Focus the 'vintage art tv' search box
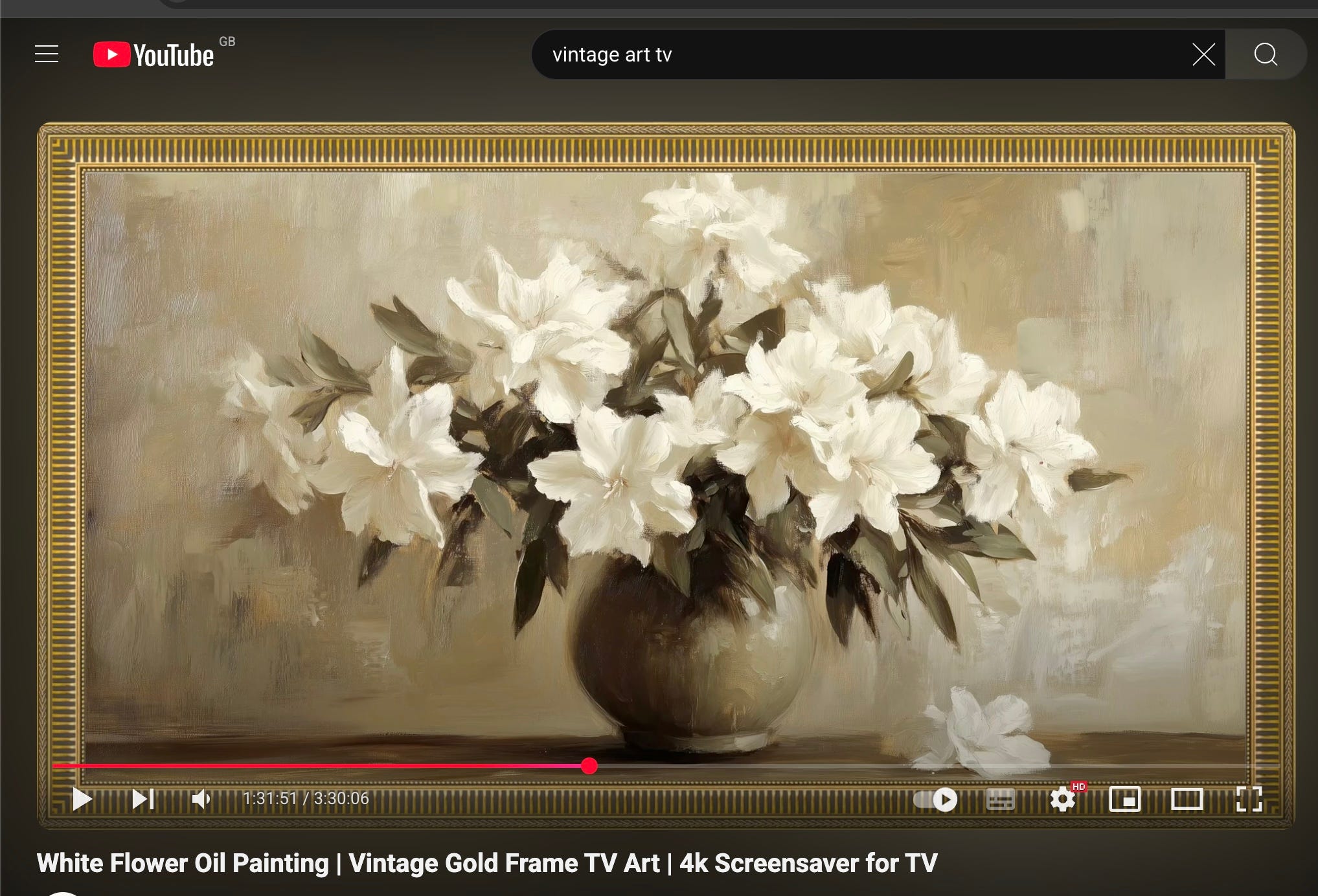Viewport: 1318px width, 896px height. [x=842, y=55]
